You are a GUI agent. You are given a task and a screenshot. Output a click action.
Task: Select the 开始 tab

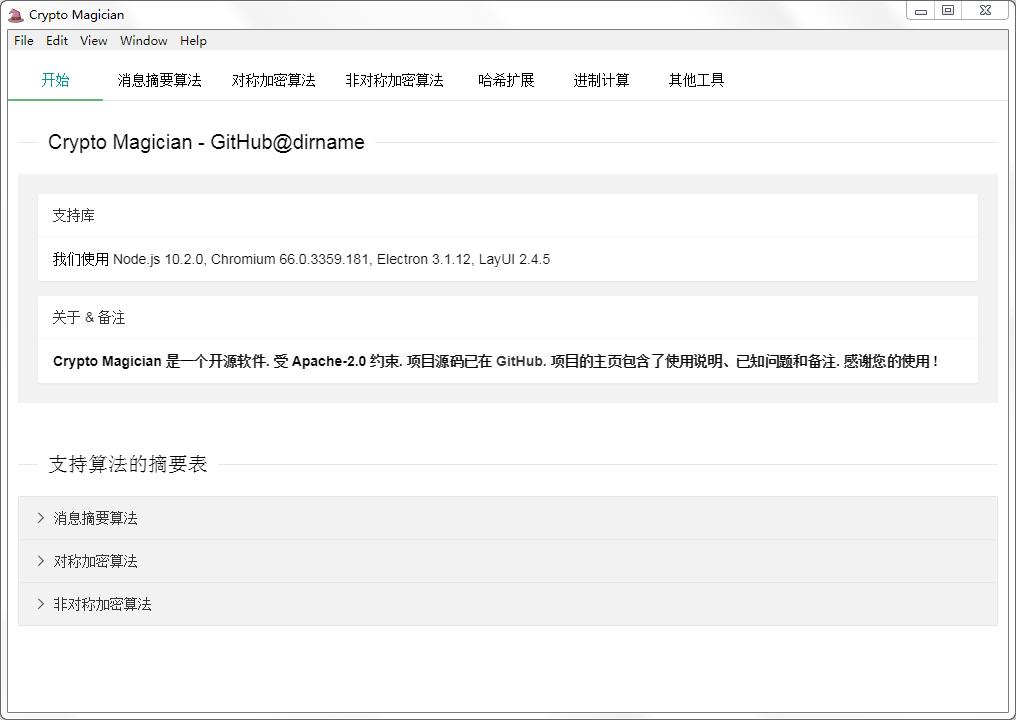[x=55, y=80]
